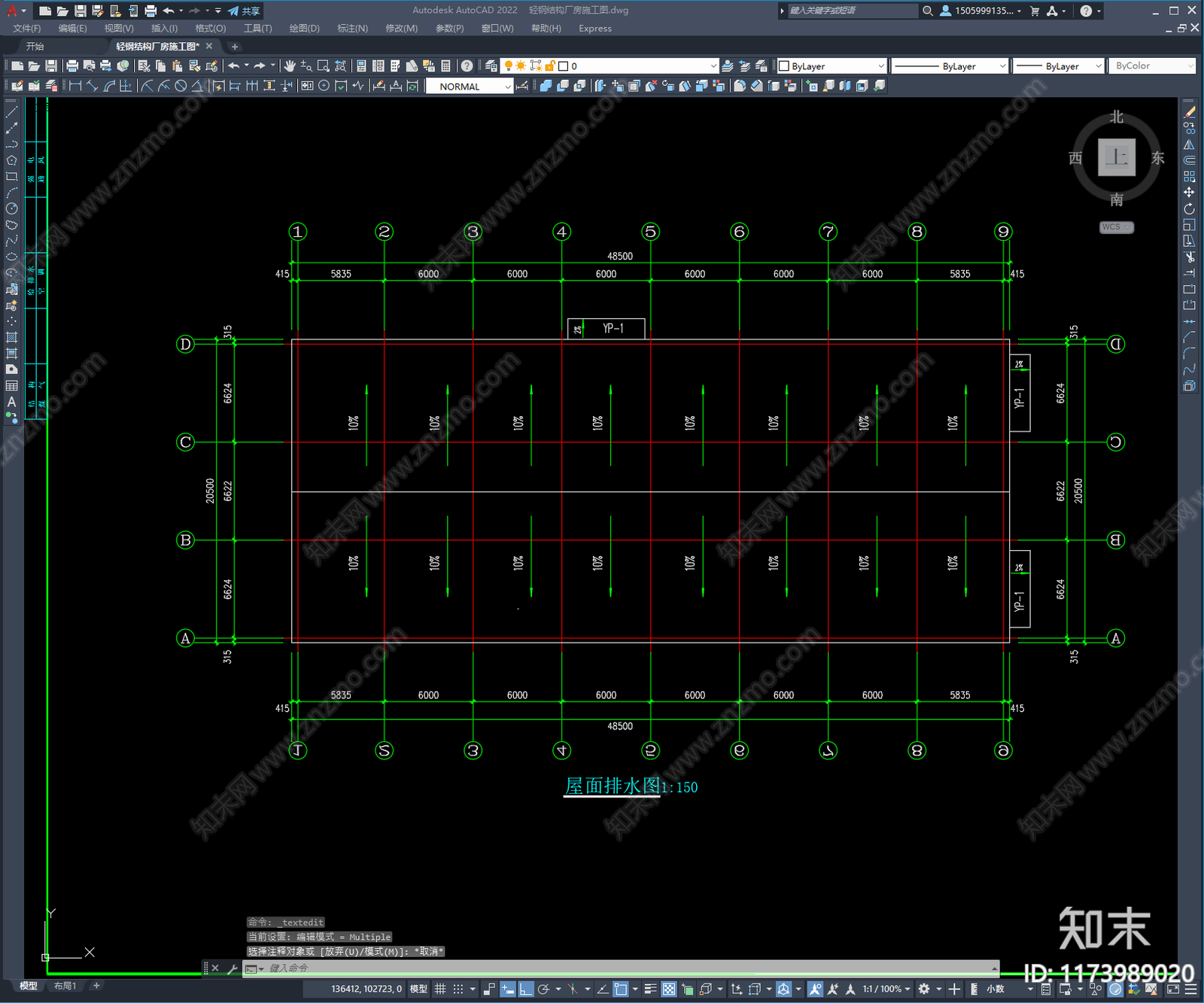Select the Rotate modify tool
1204x1003 pixels.
click(1189, 208)
